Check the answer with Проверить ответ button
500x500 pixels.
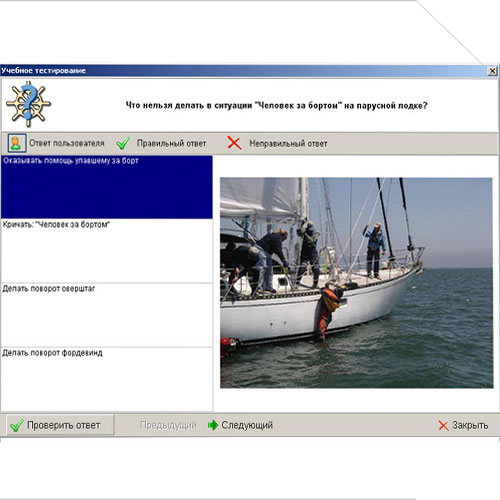(x=60, y=425)
